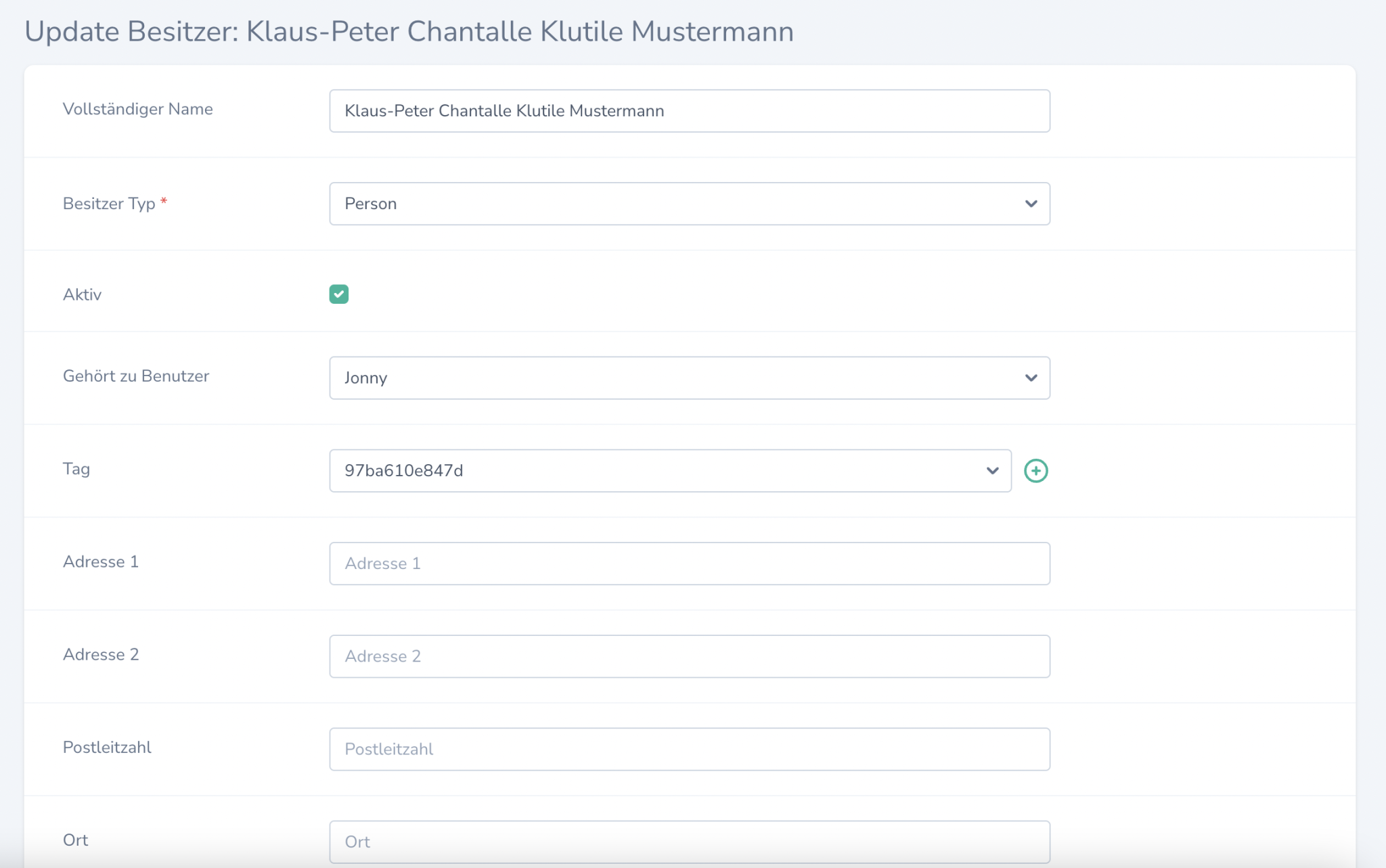
Task: Focus the Vollständiger Name text field
Action: [x=689, y=111]
